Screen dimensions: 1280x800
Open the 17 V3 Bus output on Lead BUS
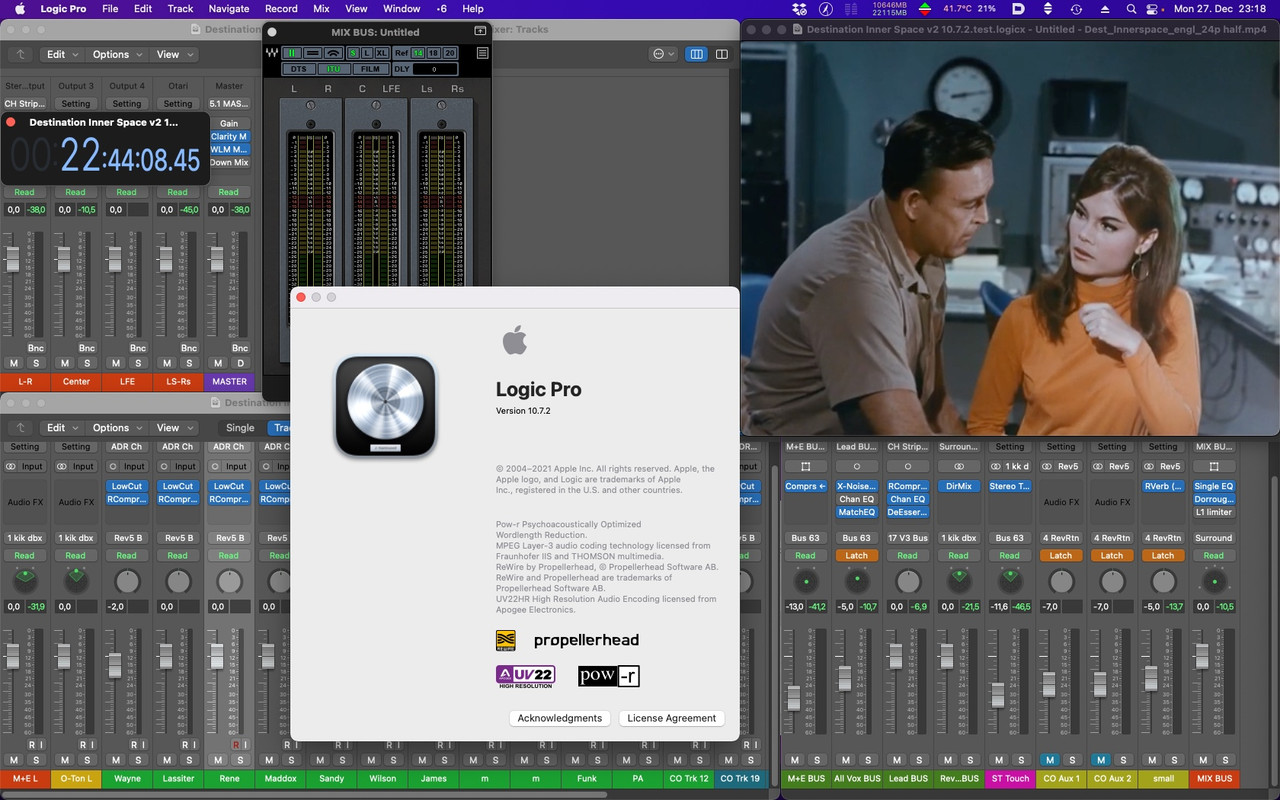[x=907, y=538]
